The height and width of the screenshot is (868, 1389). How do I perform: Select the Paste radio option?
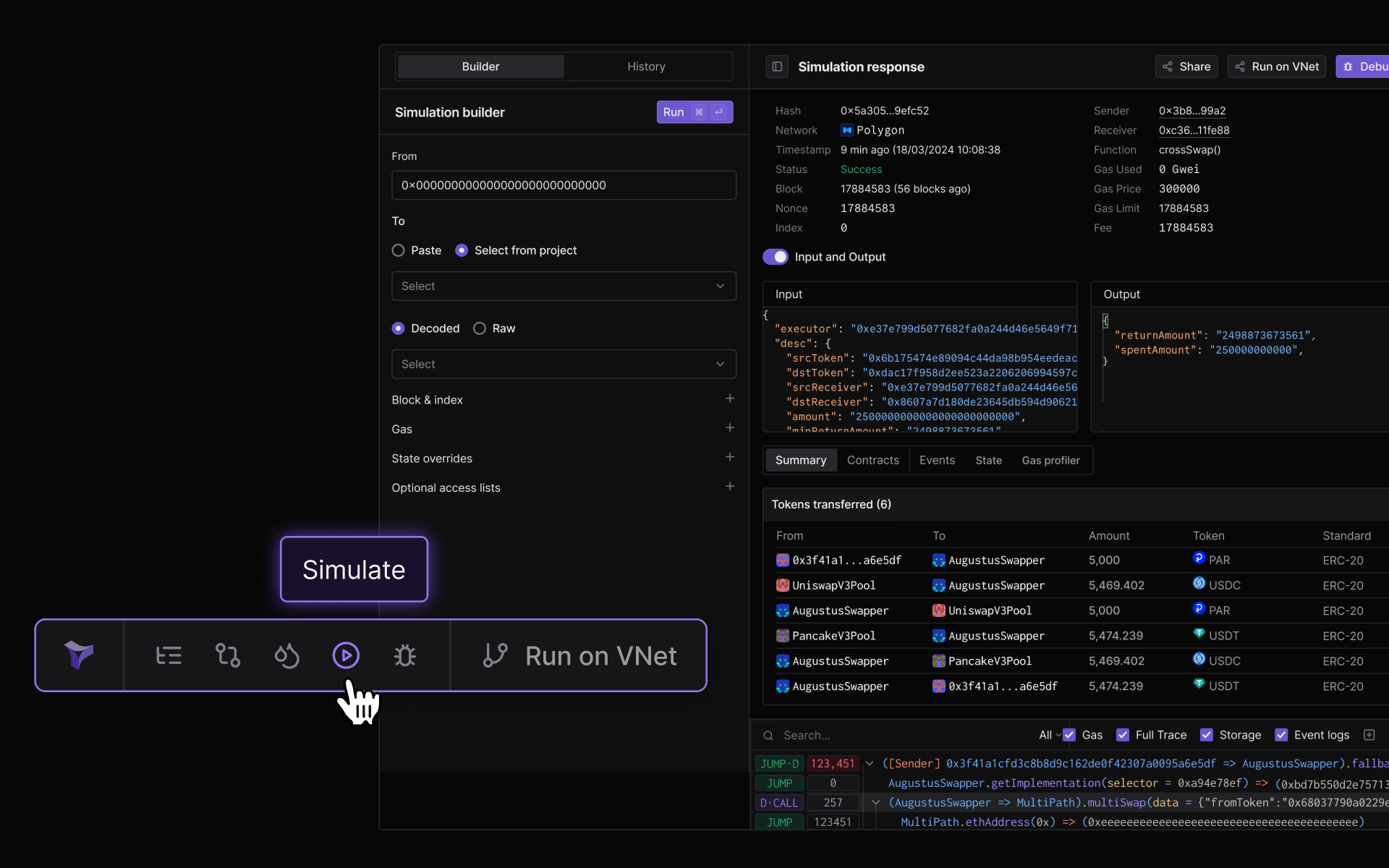click(x=398, y=250)
